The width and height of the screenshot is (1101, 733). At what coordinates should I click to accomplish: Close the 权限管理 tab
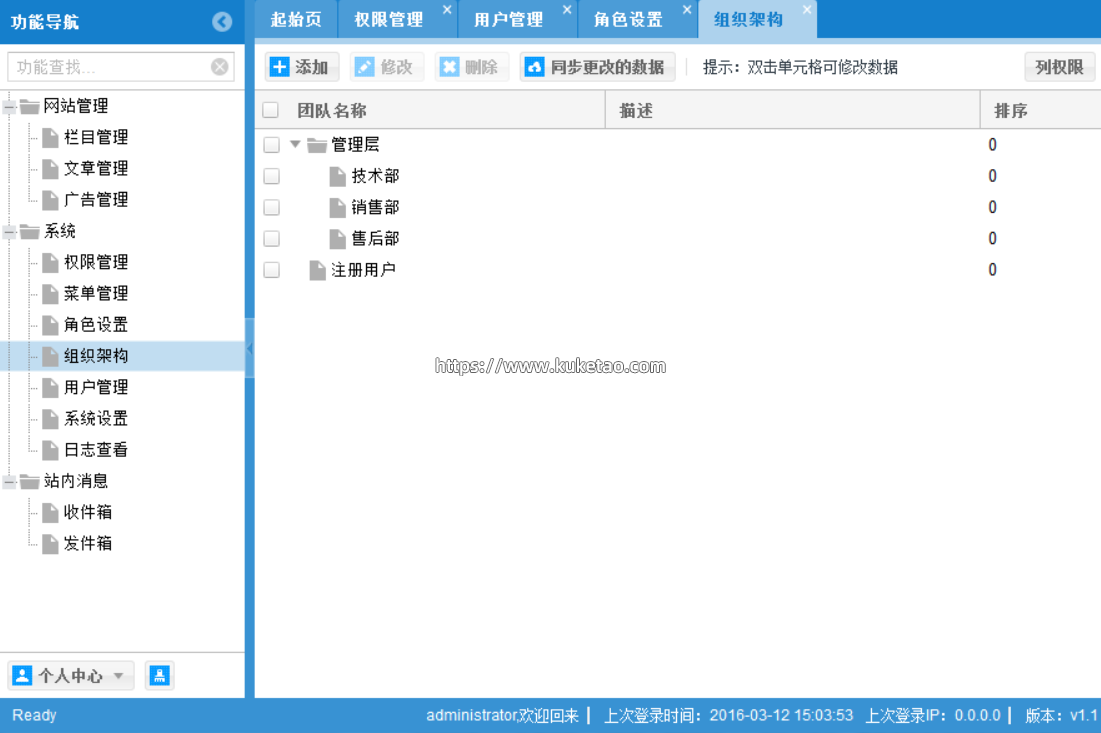pos(447,10)
